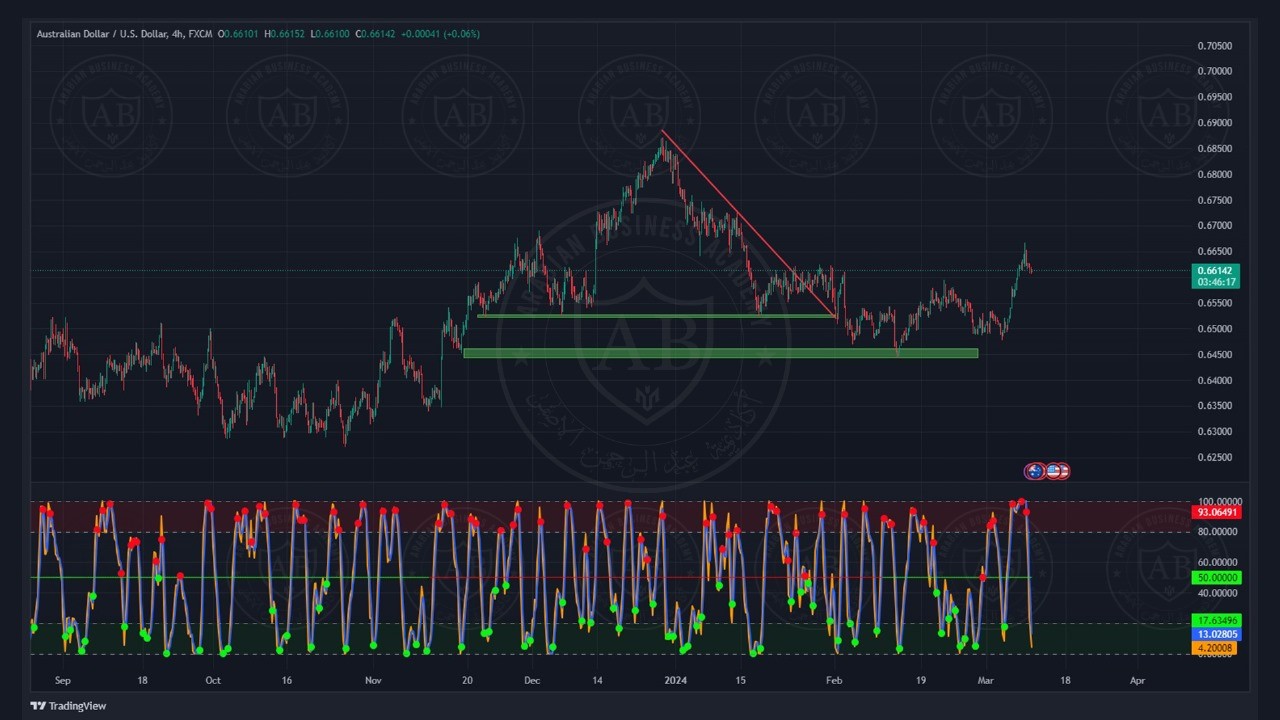Click the 2024 label on time axis
Viewport: 1280px width, 720px height.
coord(676,680)
